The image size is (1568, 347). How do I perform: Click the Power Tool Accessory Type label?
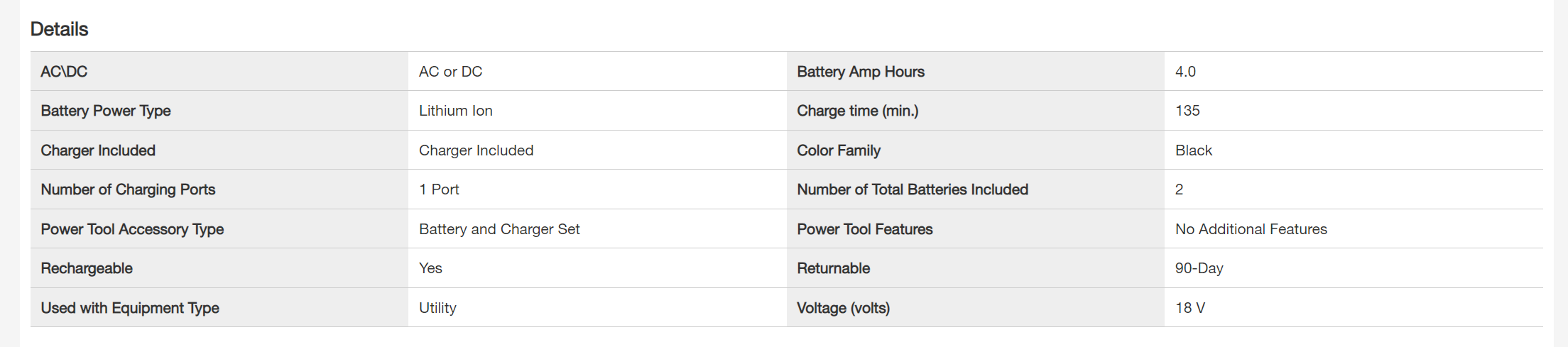tap(132, 229)
